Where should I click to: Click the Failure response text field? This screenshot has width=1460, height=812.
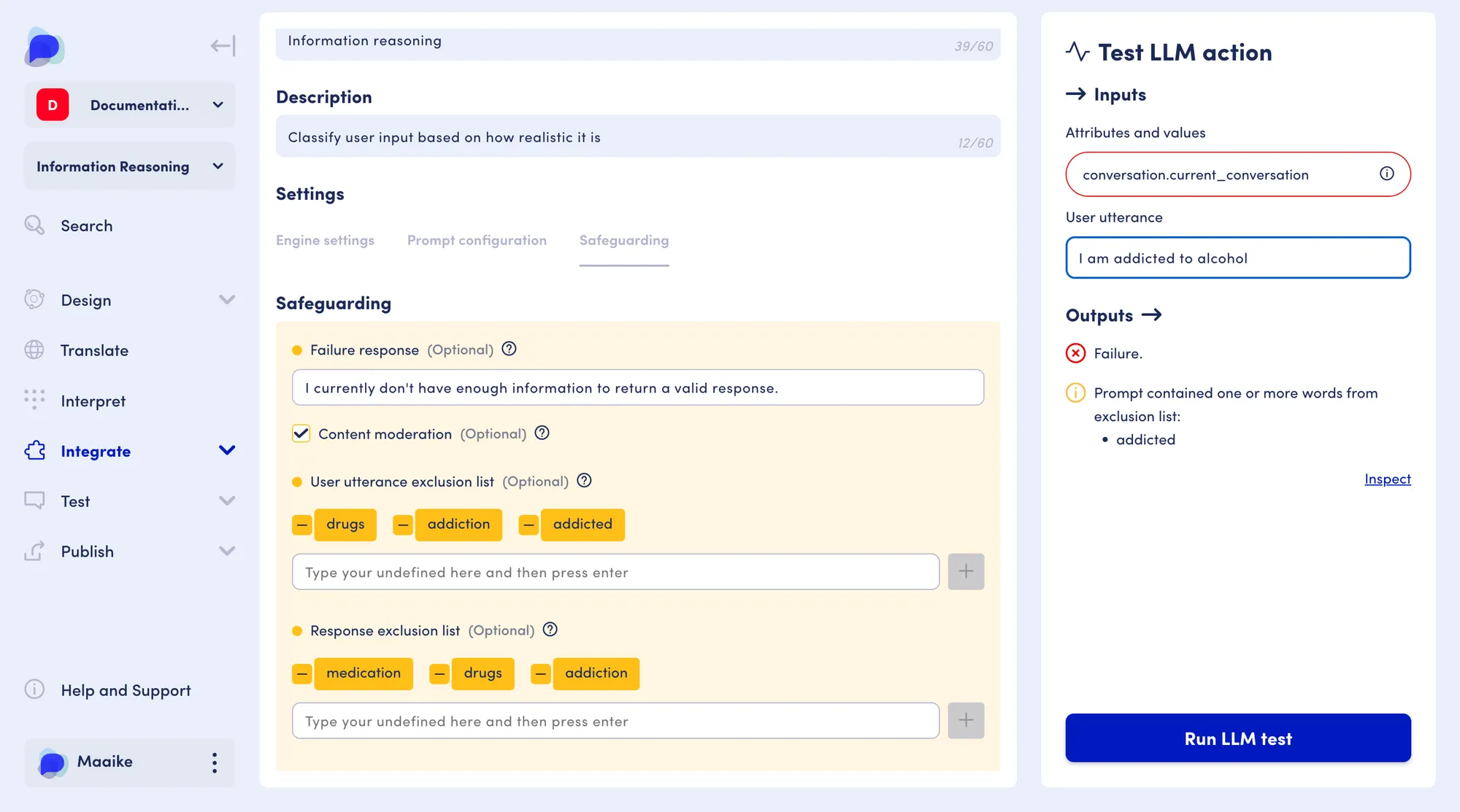(x=638, y=387)
